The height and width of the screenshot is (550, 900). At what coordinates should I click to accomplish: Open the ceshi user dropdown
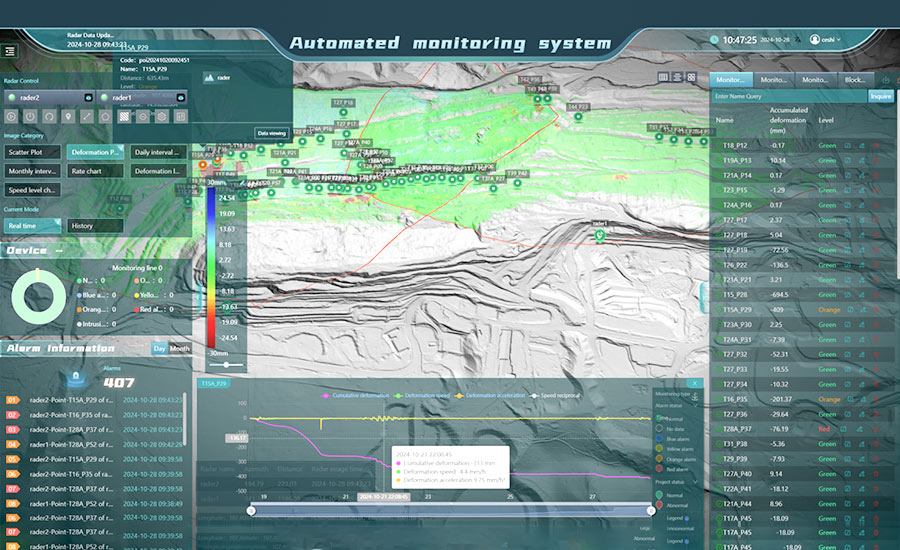click(826, 40)
